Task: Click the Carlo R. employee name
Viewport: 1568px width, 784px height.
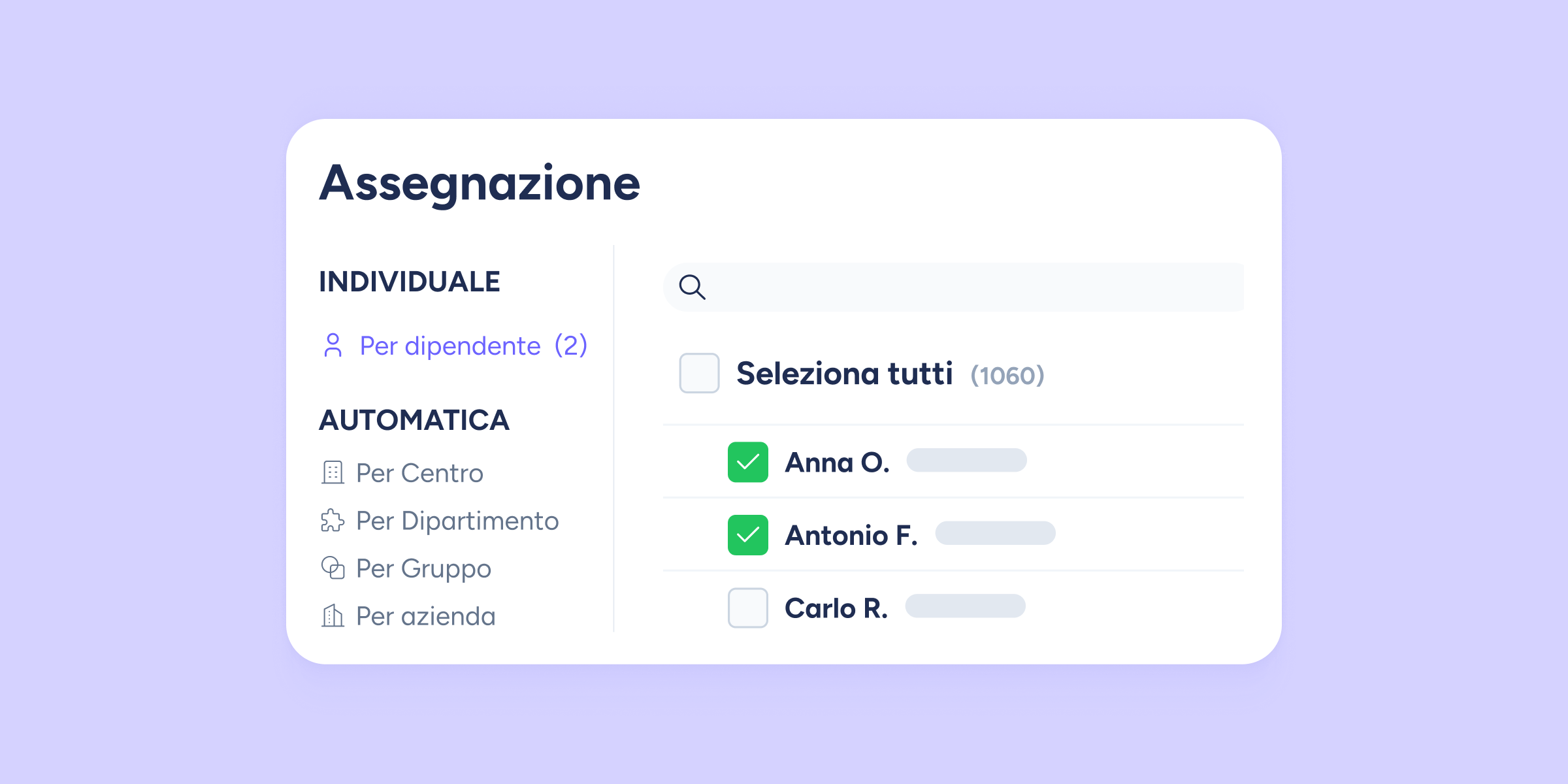Action: (836, 608)
